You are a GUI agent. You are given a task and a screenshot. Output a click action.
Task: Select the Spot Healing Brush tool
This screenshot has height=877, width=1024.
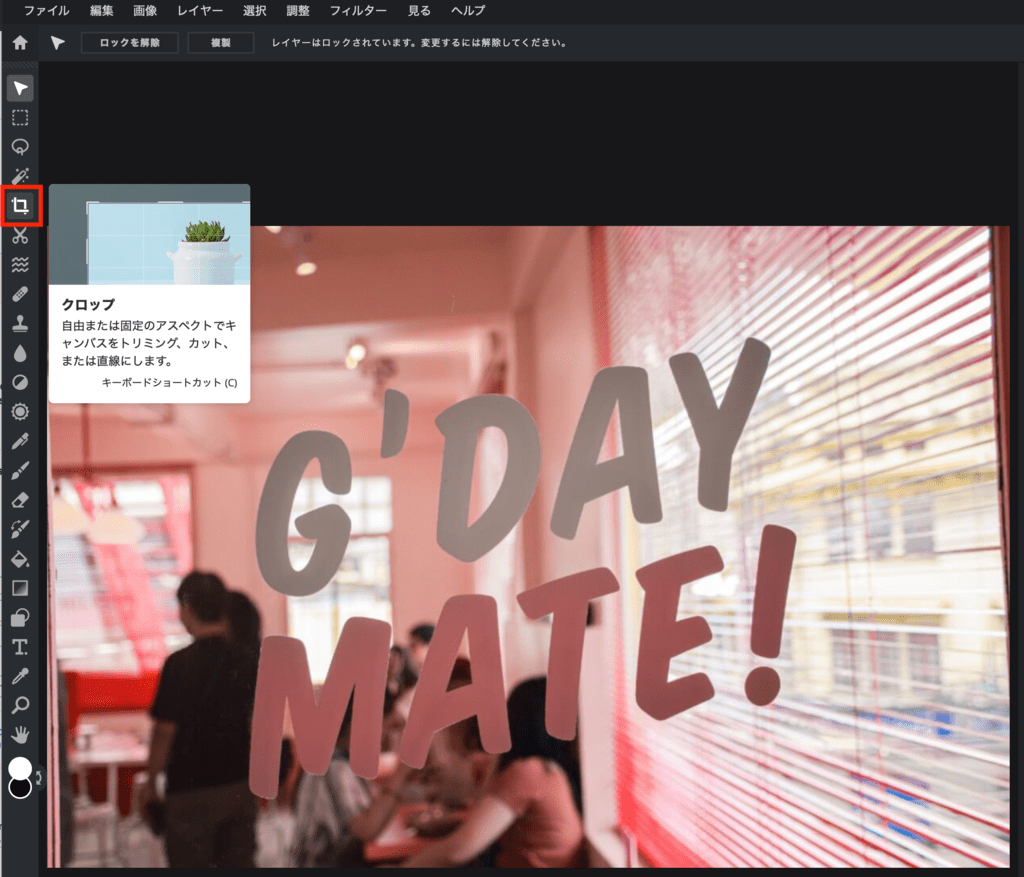click(x=18, y=294)
